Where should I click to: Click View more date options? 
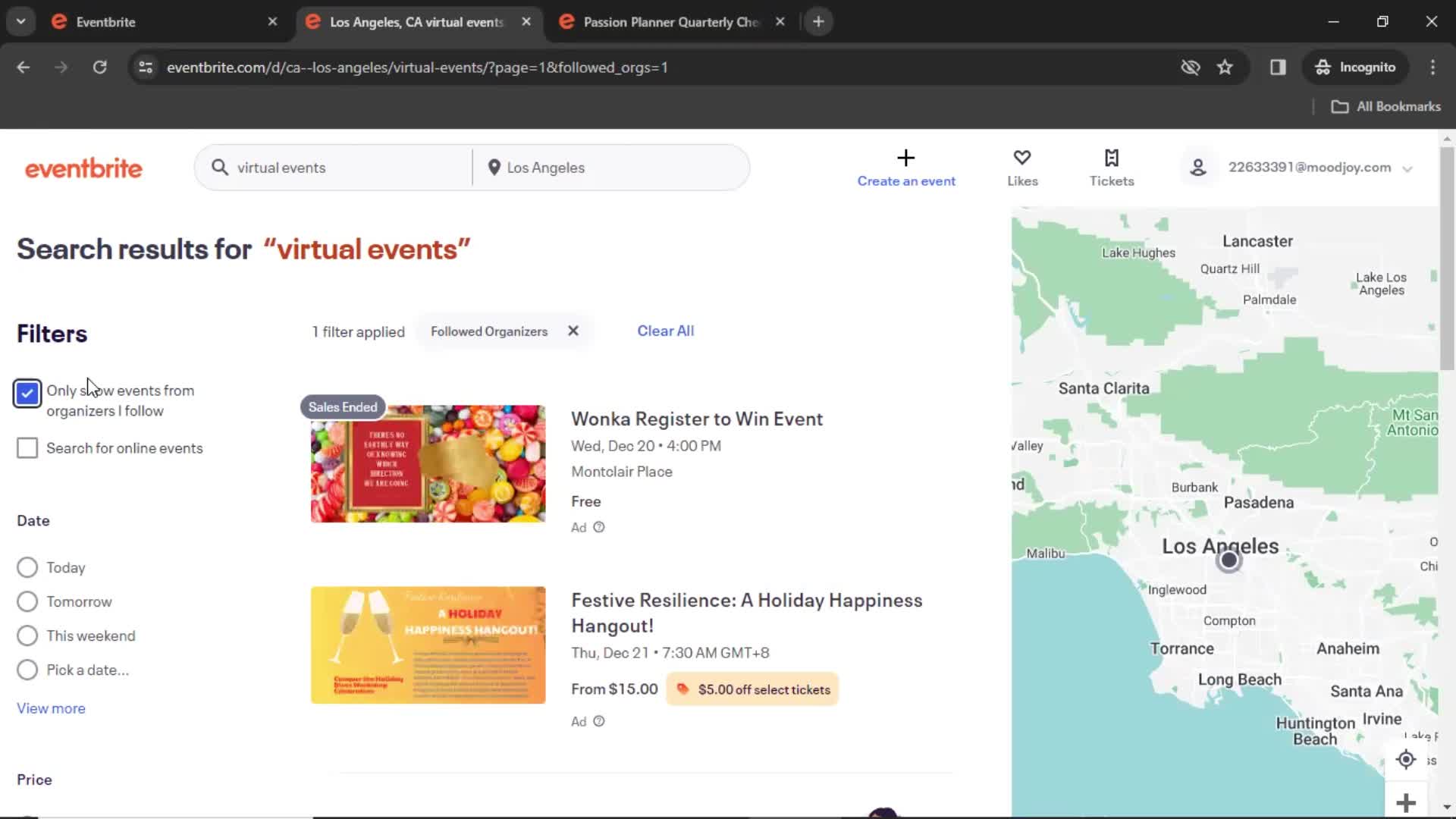(x=51, y=708)
